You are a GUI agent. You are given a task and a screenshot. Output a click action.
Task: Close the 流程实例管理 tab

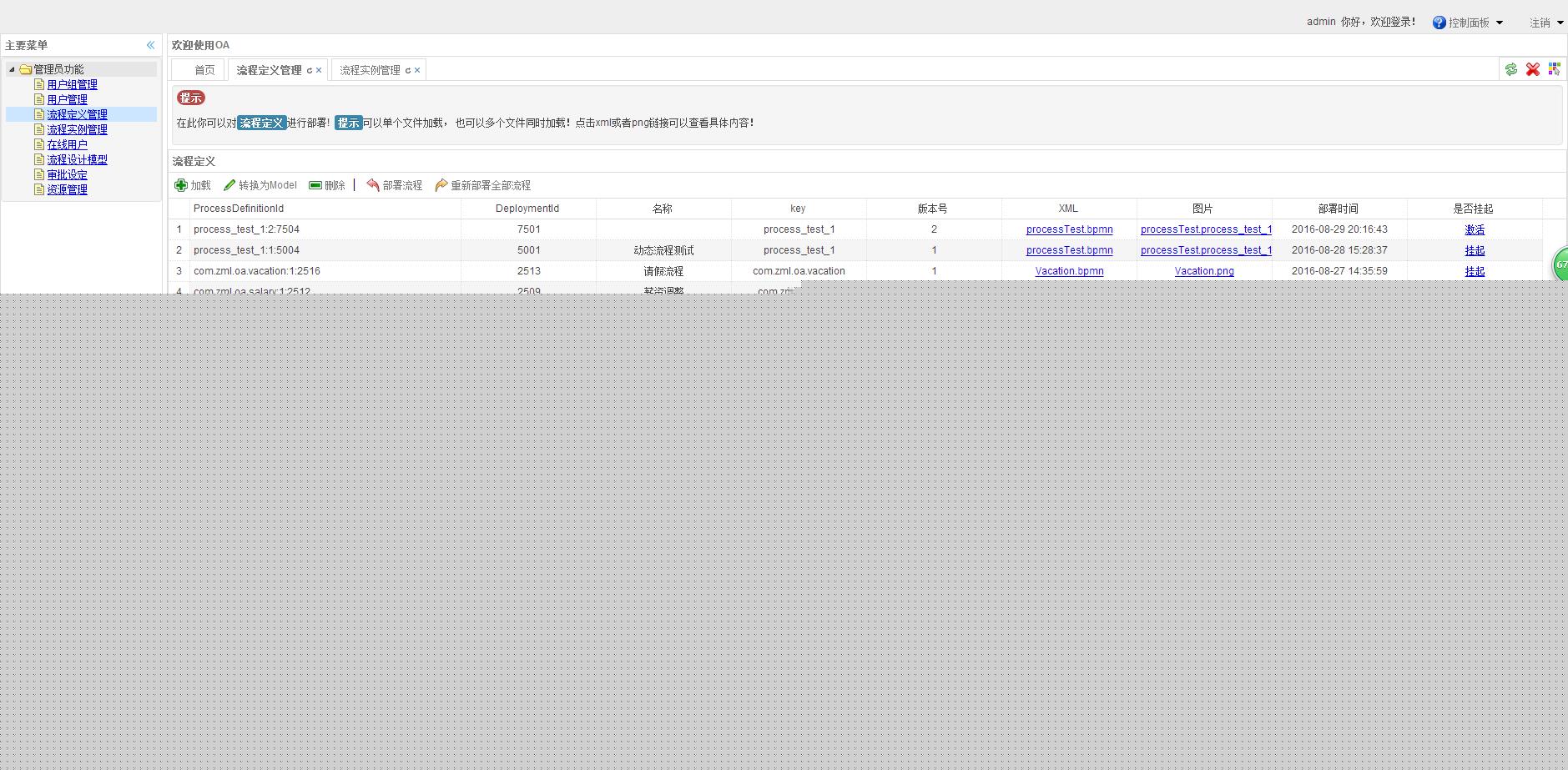click(x=417, y=70)
